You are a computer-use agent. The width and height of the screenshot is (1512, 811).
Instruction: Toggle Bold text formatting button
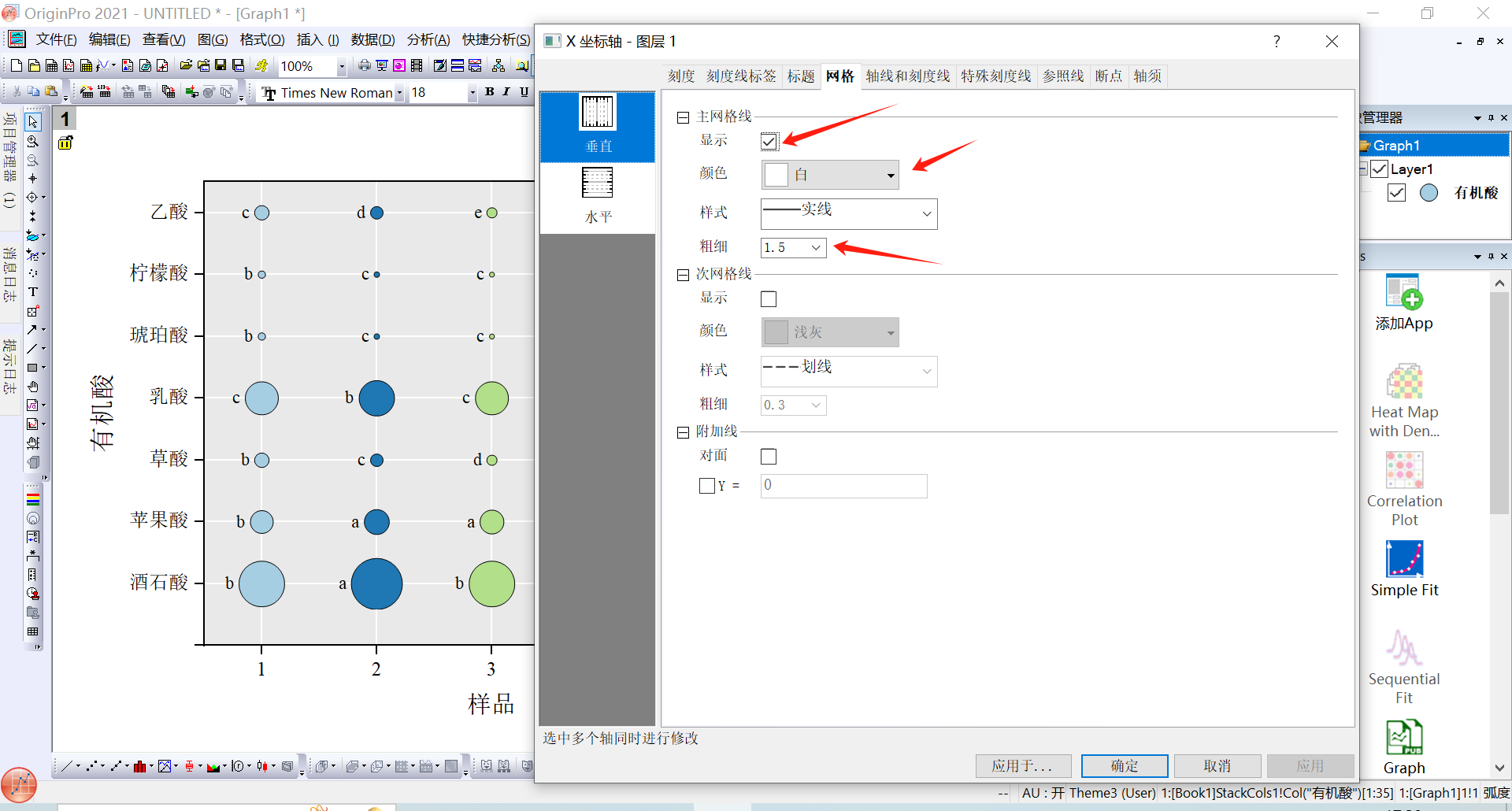click(x=490, y=92)
